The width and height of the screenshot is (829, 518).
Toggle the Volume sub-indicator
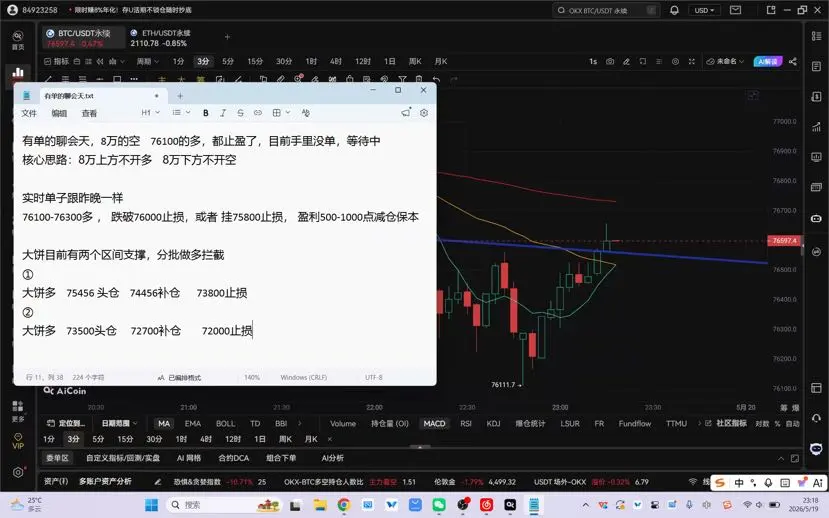coord(343,423)
